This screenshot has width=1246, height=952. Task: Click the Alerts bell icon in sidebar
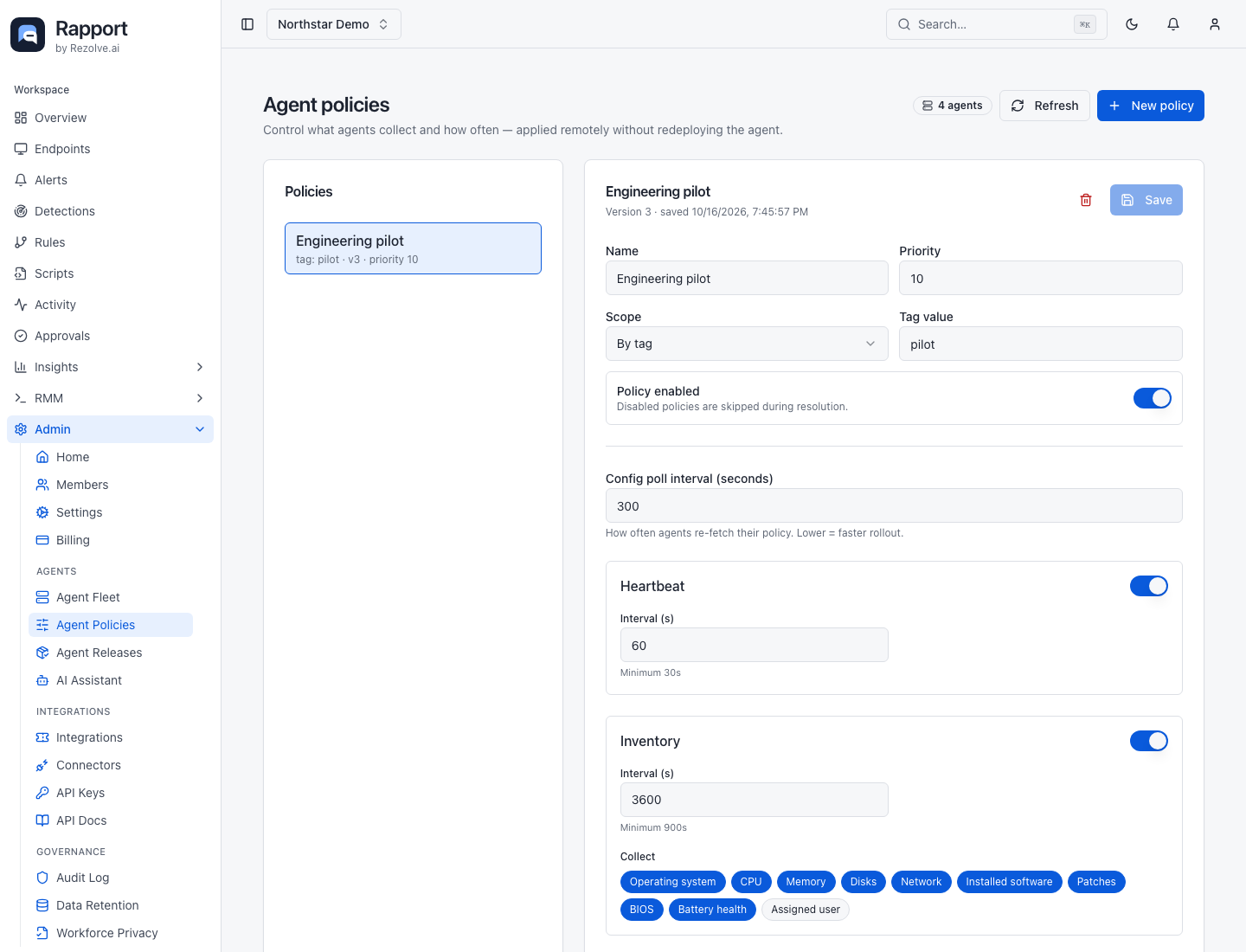[x=21, y=180]
